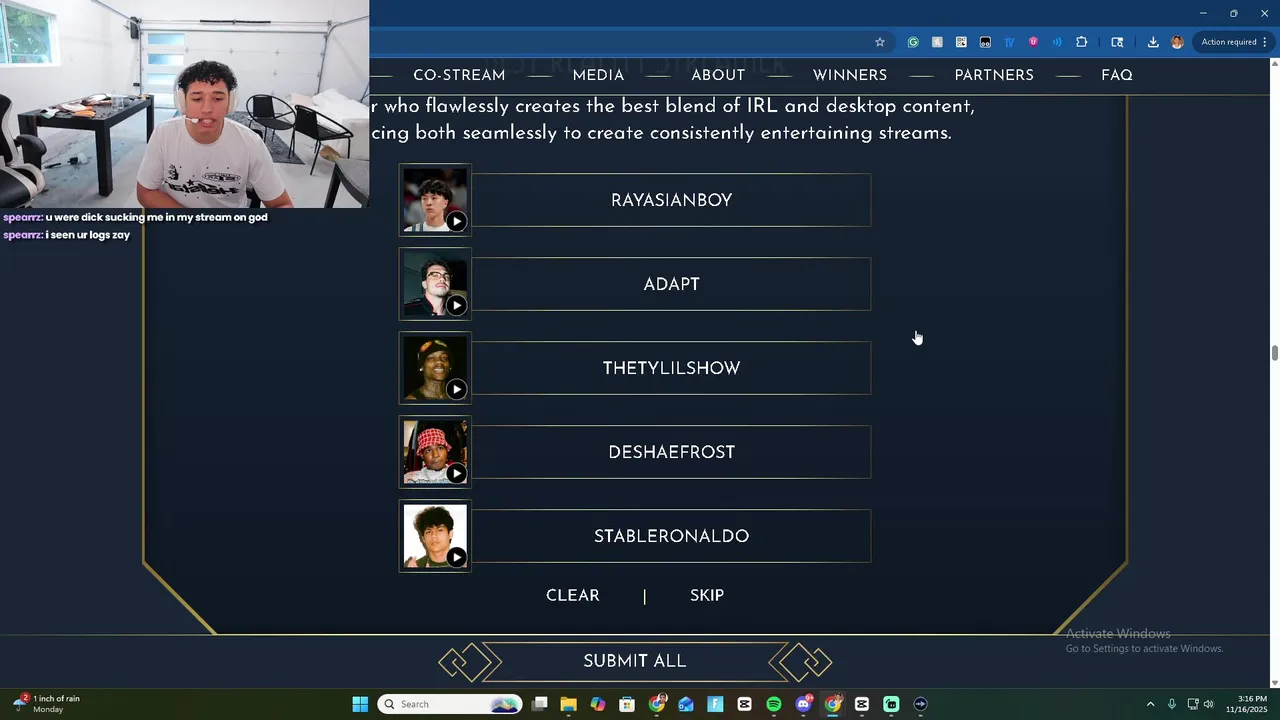Click the blue sound-waves extension icon

coord(1057,42)
